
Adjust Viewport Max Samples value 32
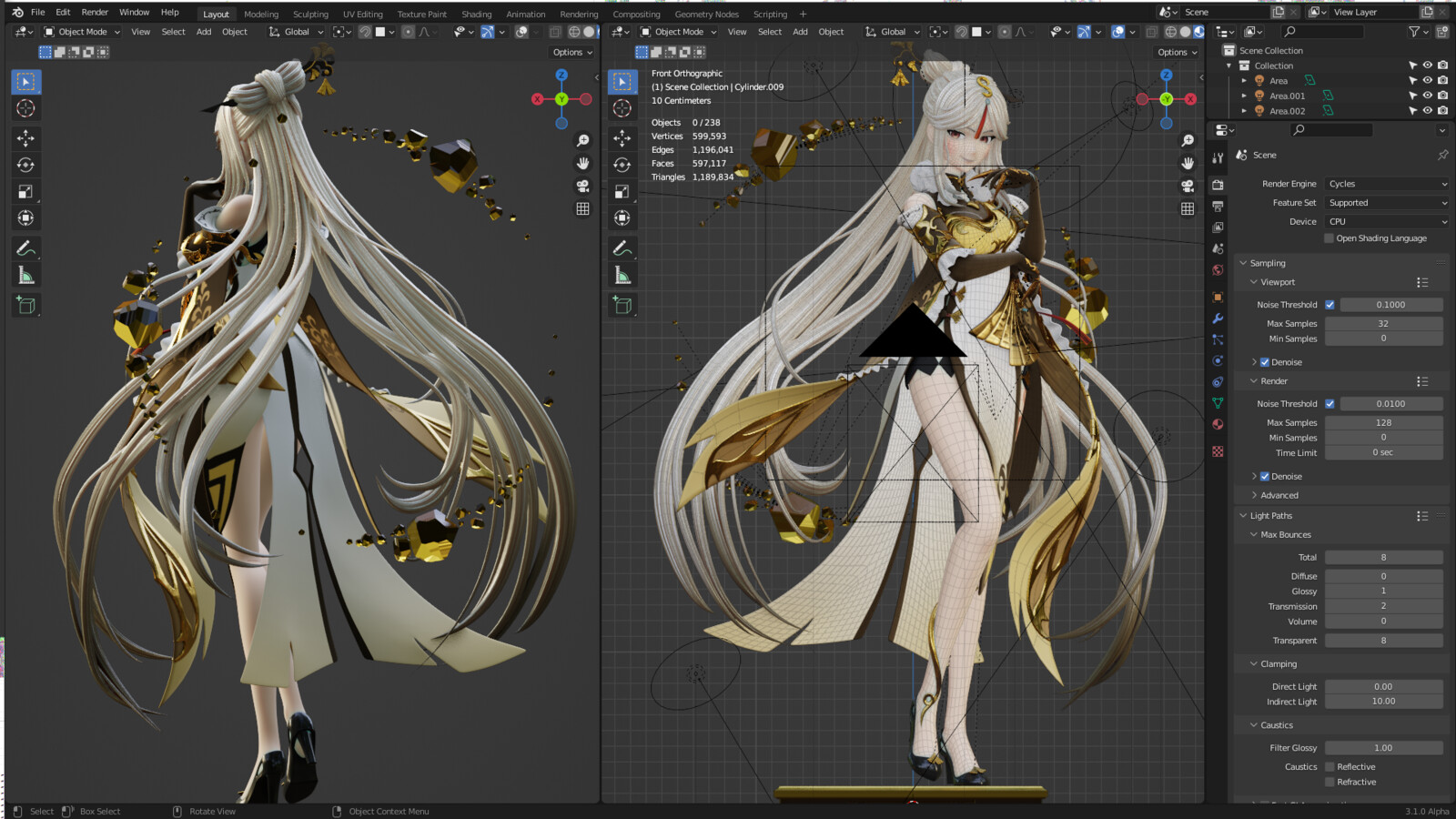pyautogui.click(x=1383, y=324)
